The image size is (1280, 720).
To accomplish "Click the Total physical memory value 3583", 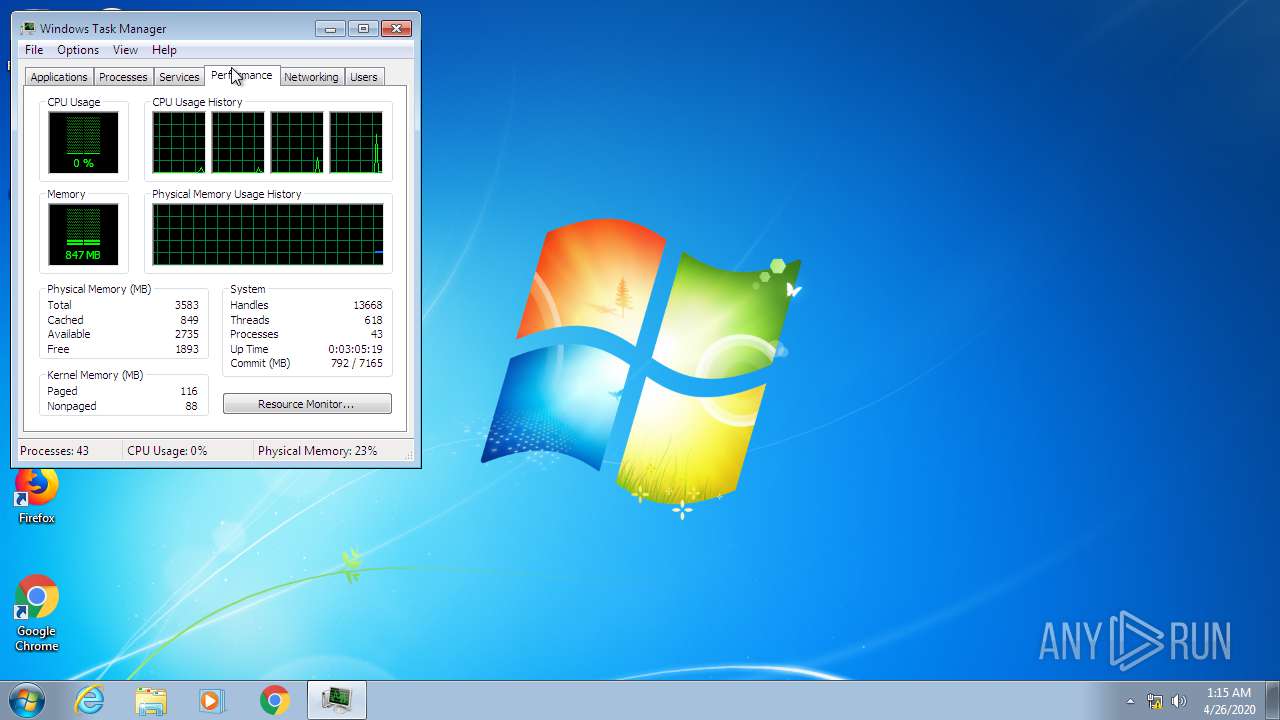I will (x=186, y=305).
